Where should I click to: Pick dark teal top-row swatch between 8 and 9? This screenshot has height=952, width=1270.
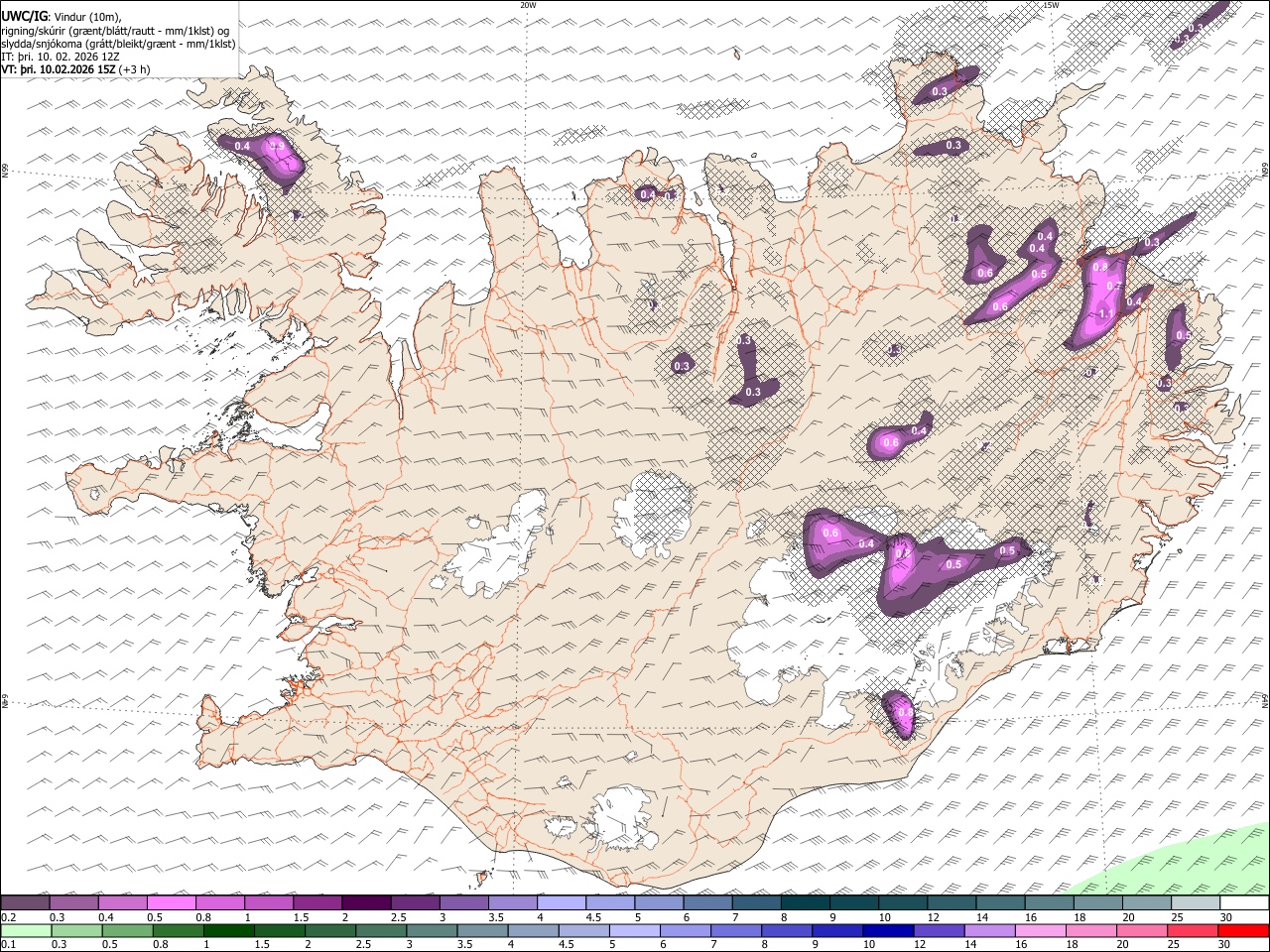click(806, 902)
